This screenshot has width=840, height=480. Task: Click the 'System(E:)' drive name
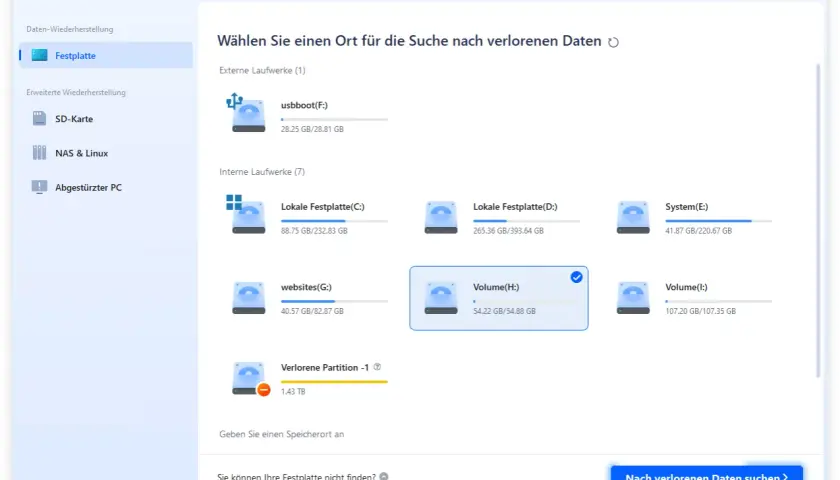click(x=686, y=207)
